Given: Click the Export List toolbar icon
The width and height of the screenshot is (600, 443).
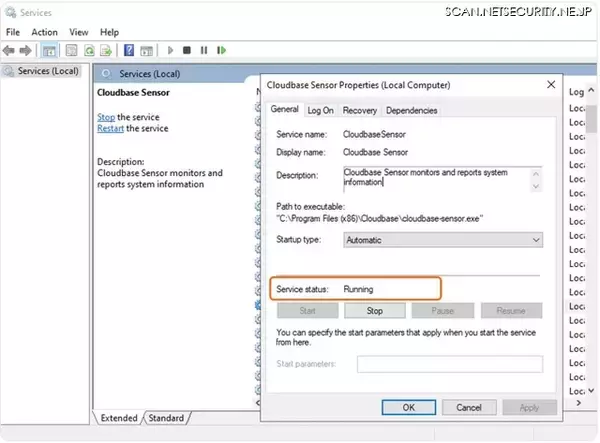Looking at the screenshot, I should 106,50.
